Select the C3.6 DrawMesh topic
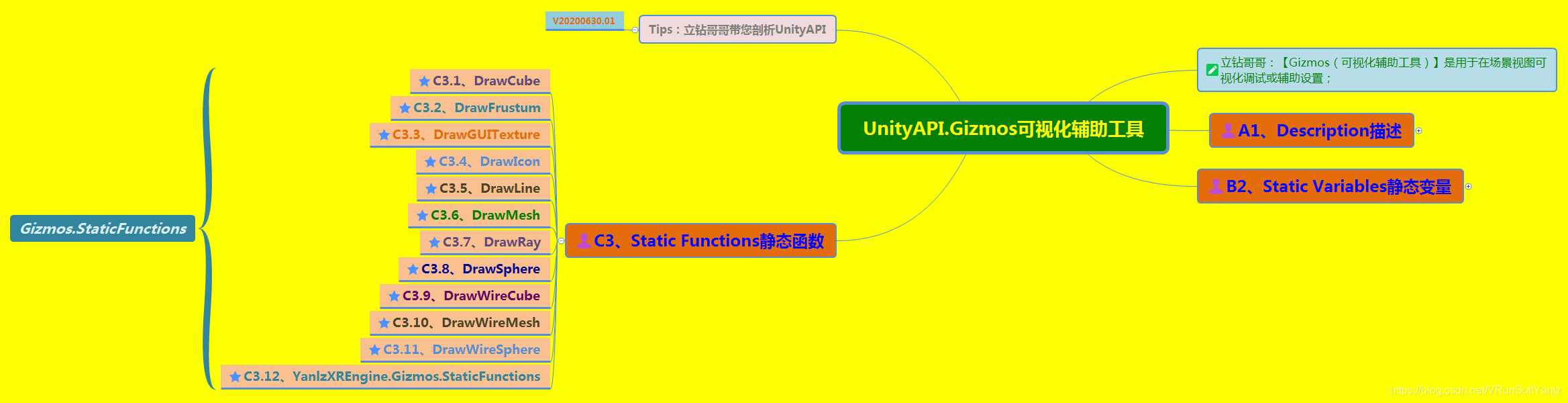The height and width of the screenshot is (403, 1568). coord(479,216)
